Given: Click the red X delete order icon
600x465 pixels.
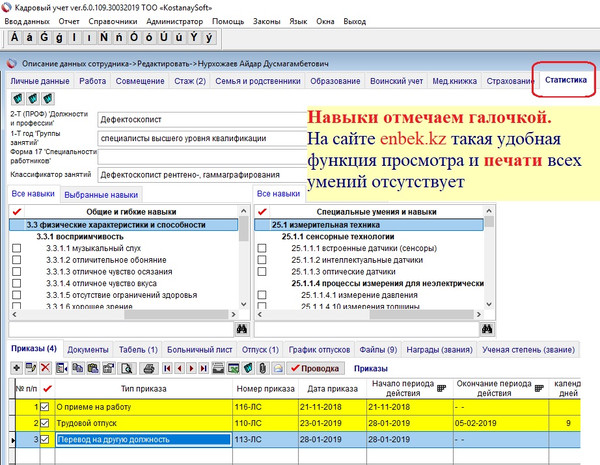Looking at the screenshot, I should pos(45,368).
